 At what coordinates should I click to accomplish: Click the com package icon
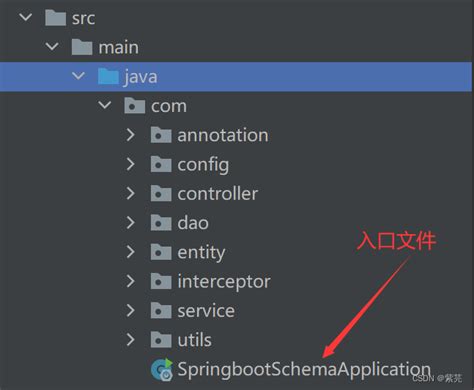(135, 106)
